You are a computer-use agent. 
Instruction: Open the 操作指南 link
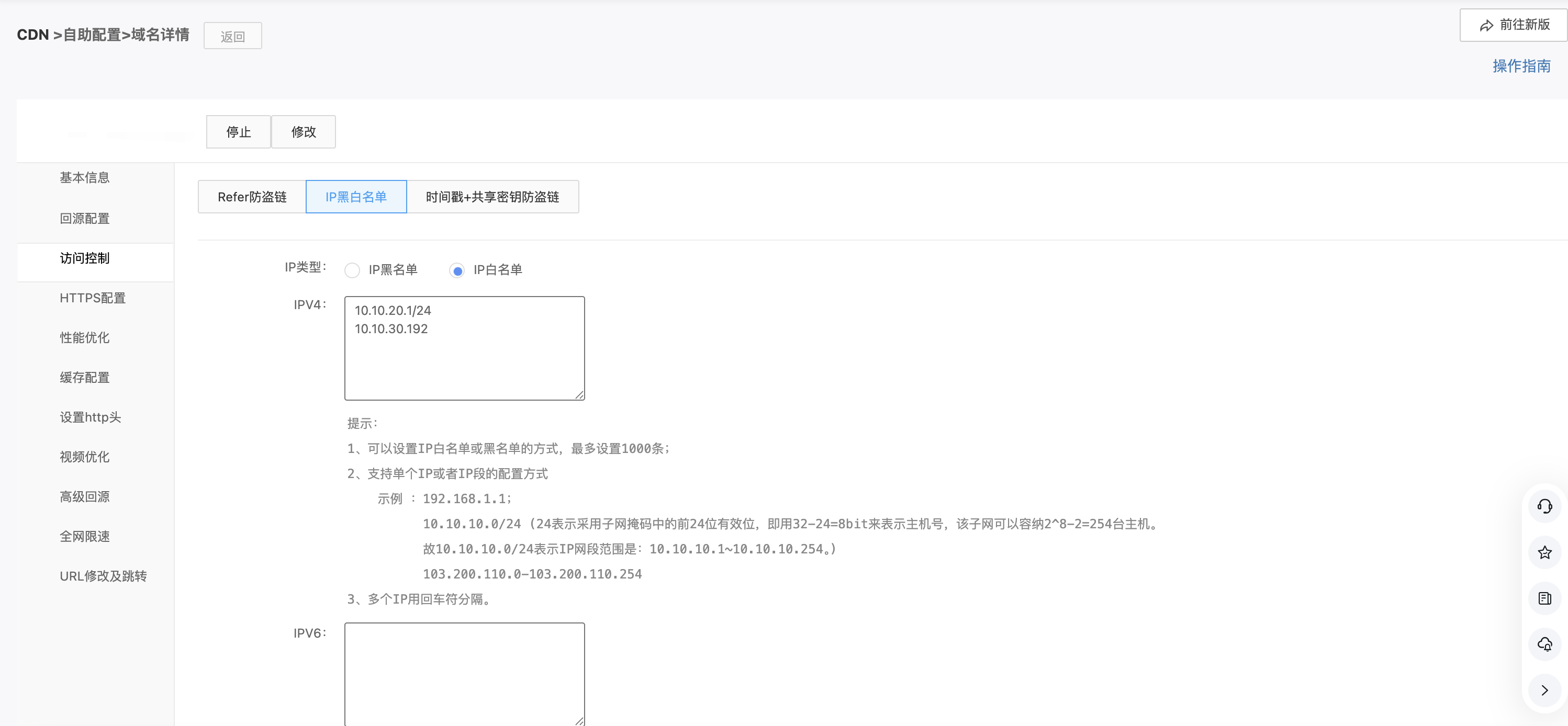click(x=1521, y=66)
